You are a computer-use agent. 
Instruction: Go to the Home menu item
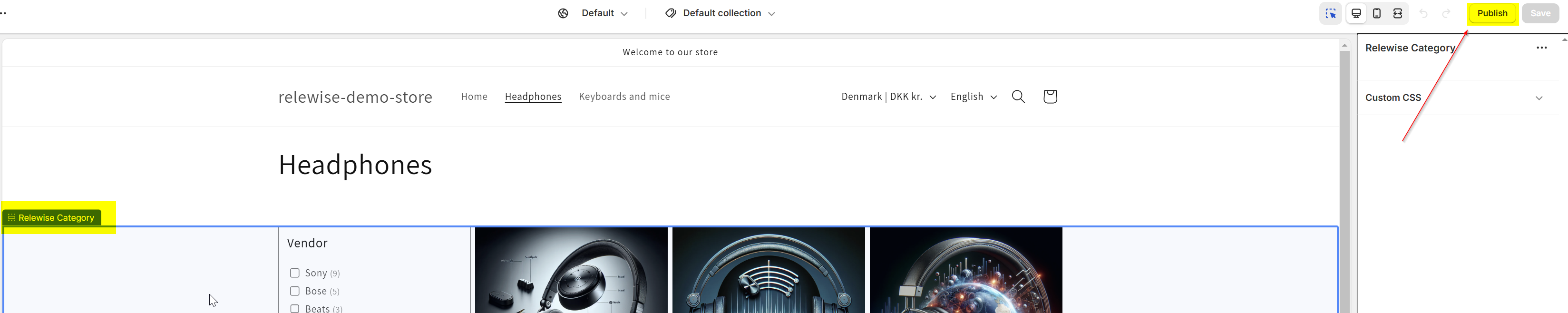(x=474, y=97)
